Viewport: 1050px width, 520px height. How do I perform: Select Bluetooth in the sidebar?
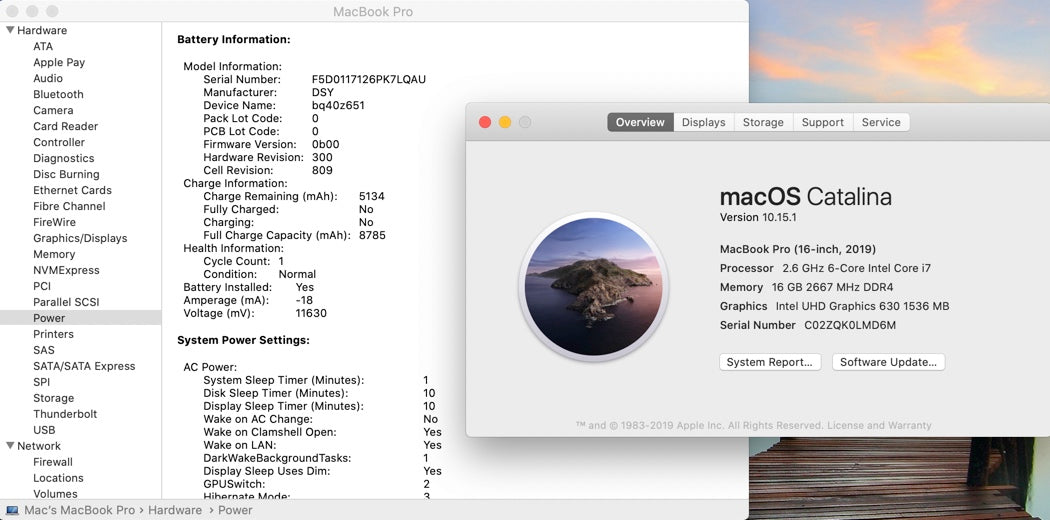tap(58, 94)
